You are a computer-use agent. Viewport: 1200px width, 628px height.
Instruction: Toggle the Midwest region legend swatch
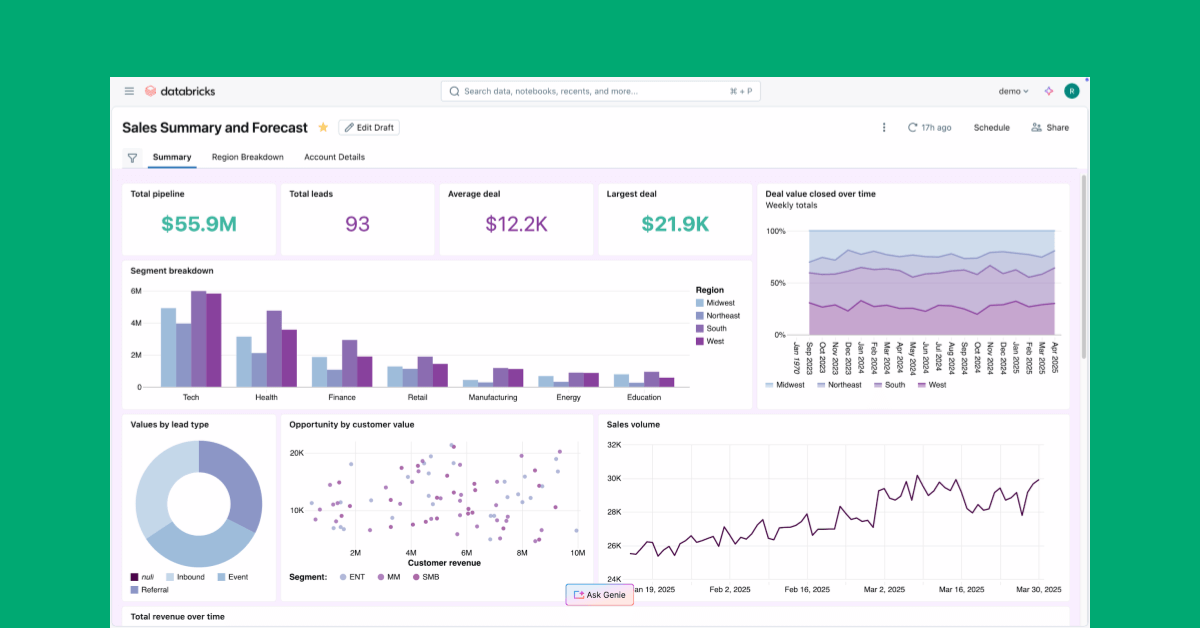click(701, 303)
